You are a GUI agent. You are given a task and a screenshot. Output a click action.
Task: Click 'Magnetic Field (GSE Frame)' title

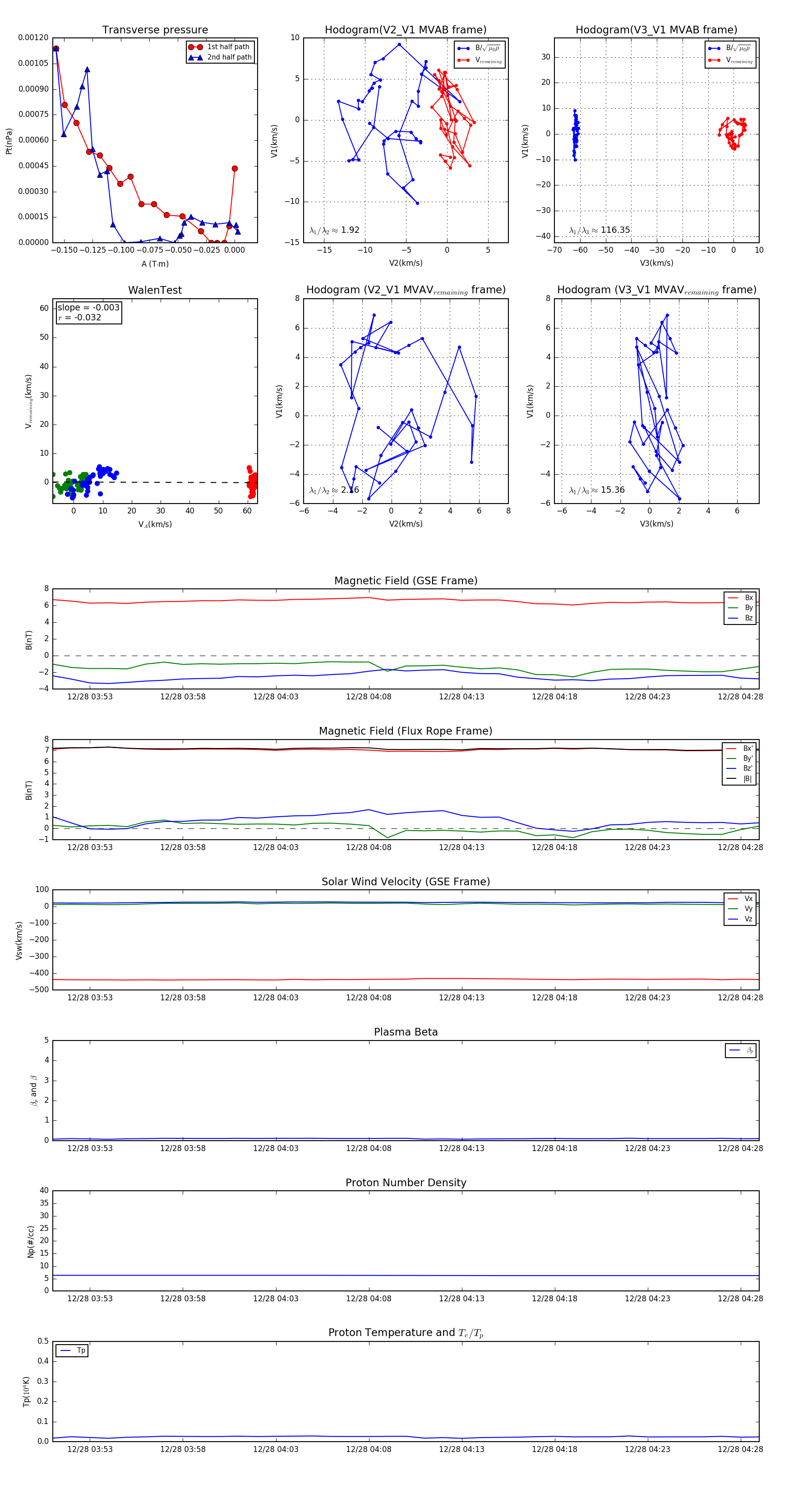[x=406, y=581]
